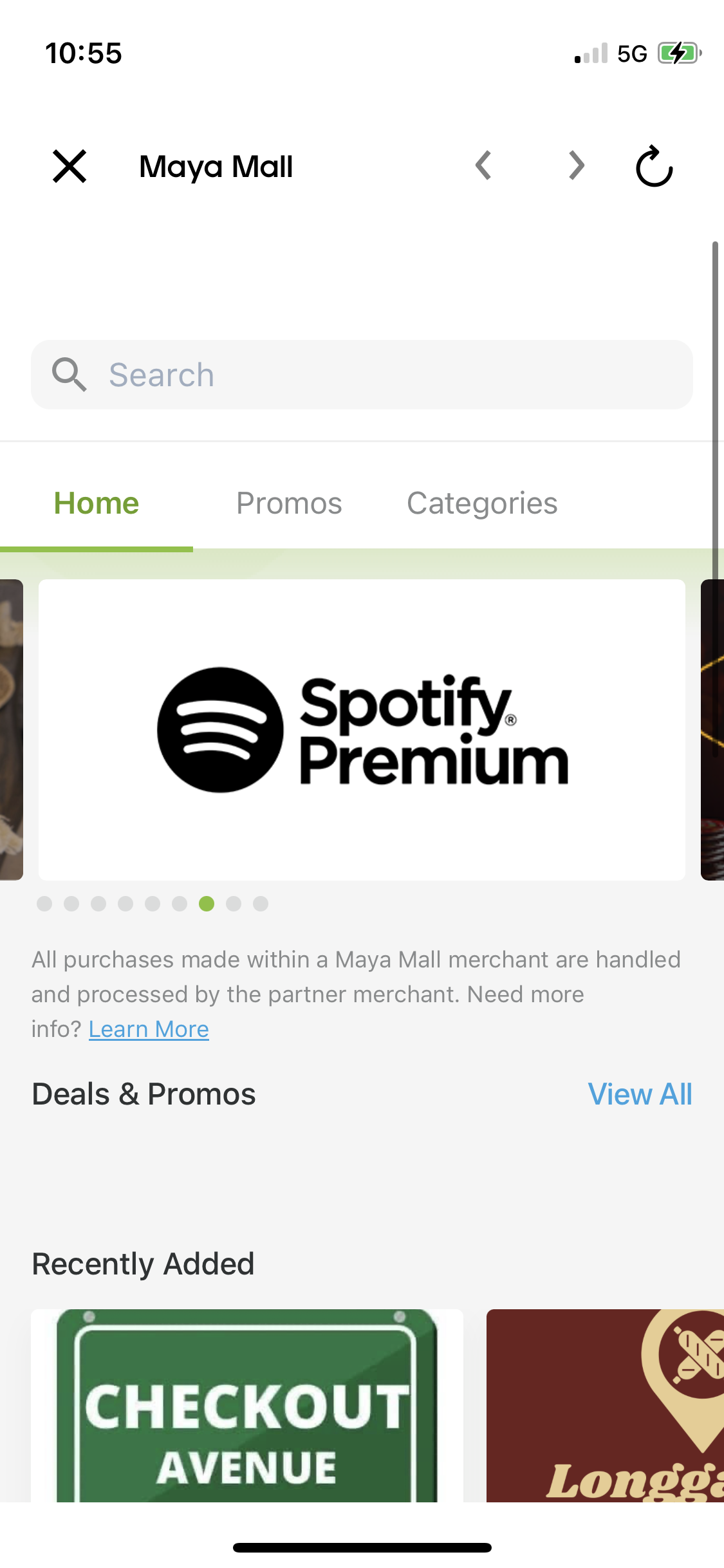724x1568 pixels.
Task: Switch to the Promos tab
Action: click(289, 503)
